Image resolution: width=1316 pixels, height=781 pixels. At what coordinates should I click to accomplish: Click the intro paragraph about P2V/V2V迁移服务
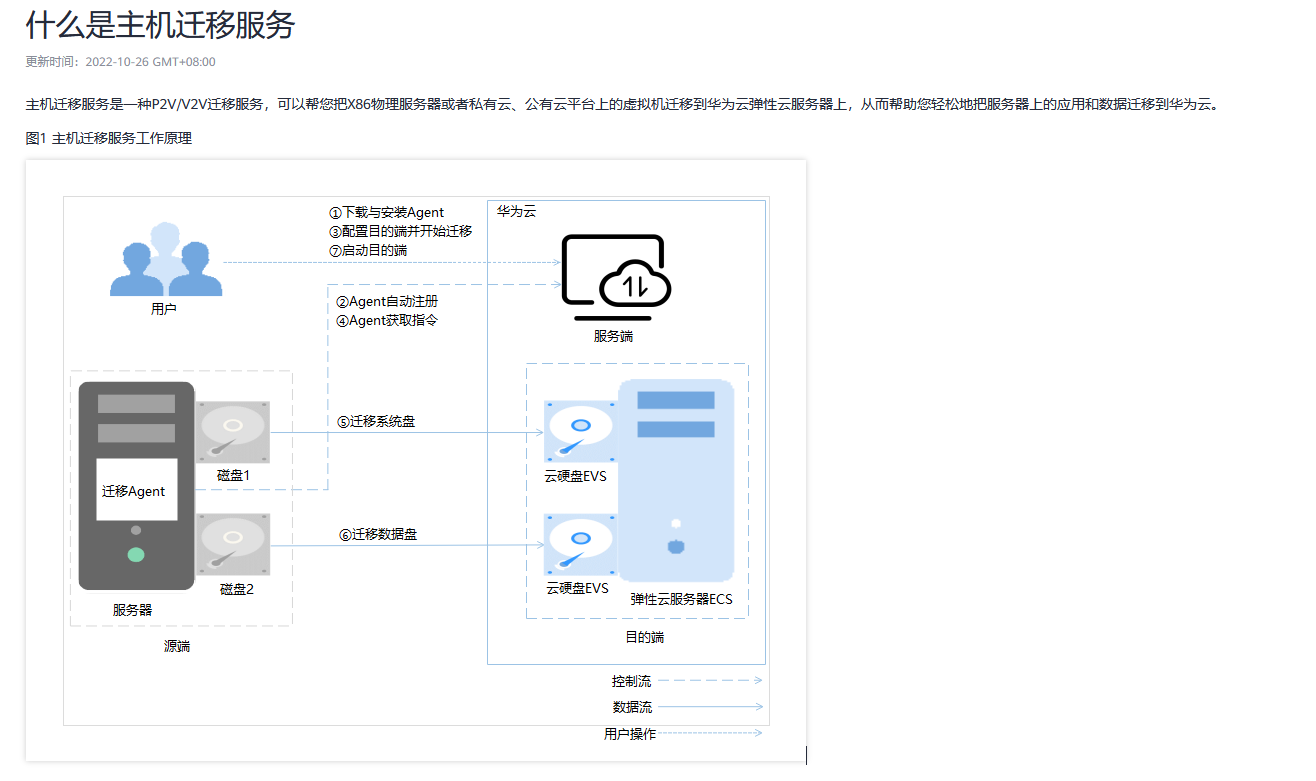[x=622, y=104]
